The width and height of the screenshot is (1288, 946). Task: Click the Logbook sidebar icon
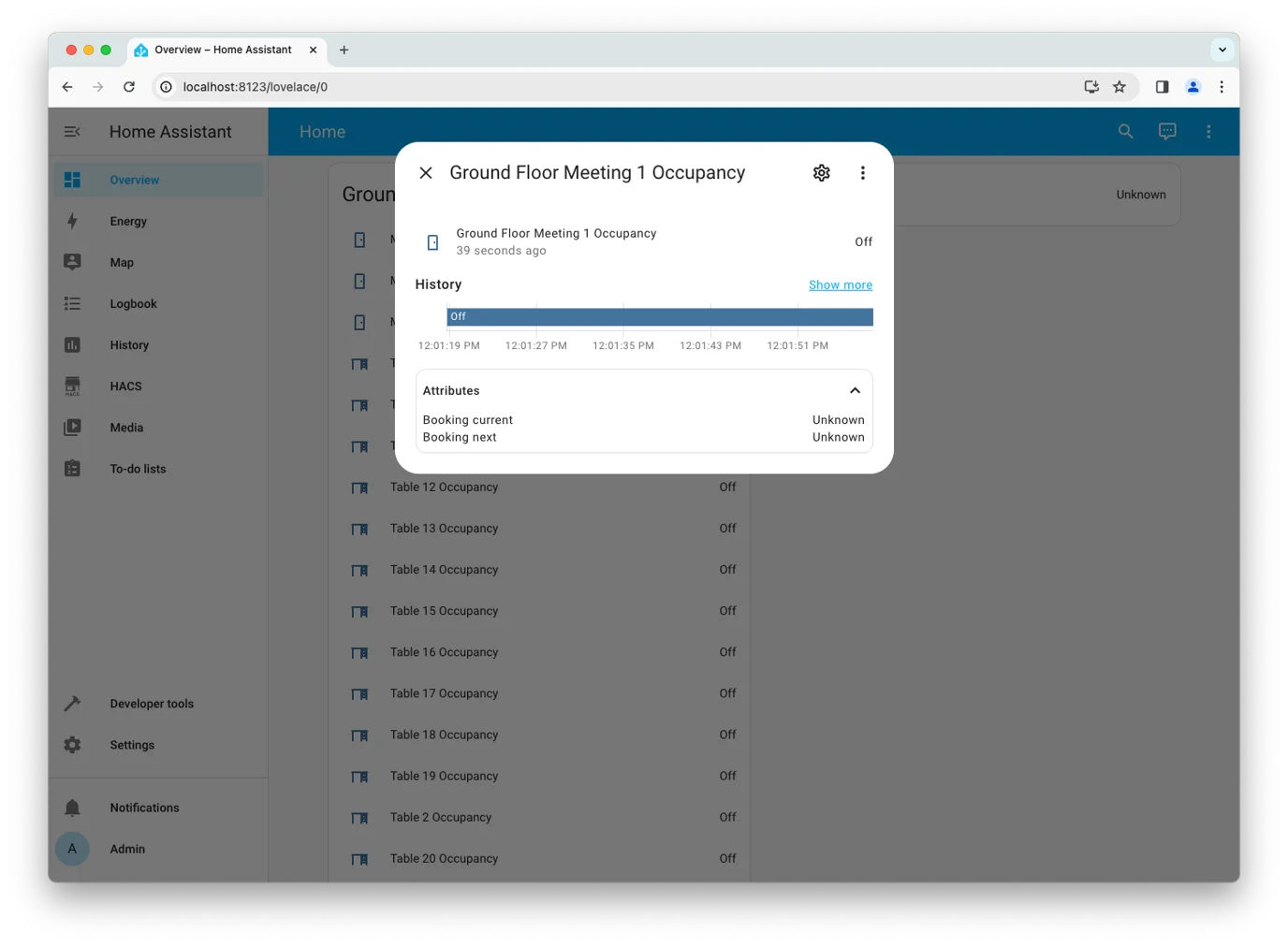(72, 304)
